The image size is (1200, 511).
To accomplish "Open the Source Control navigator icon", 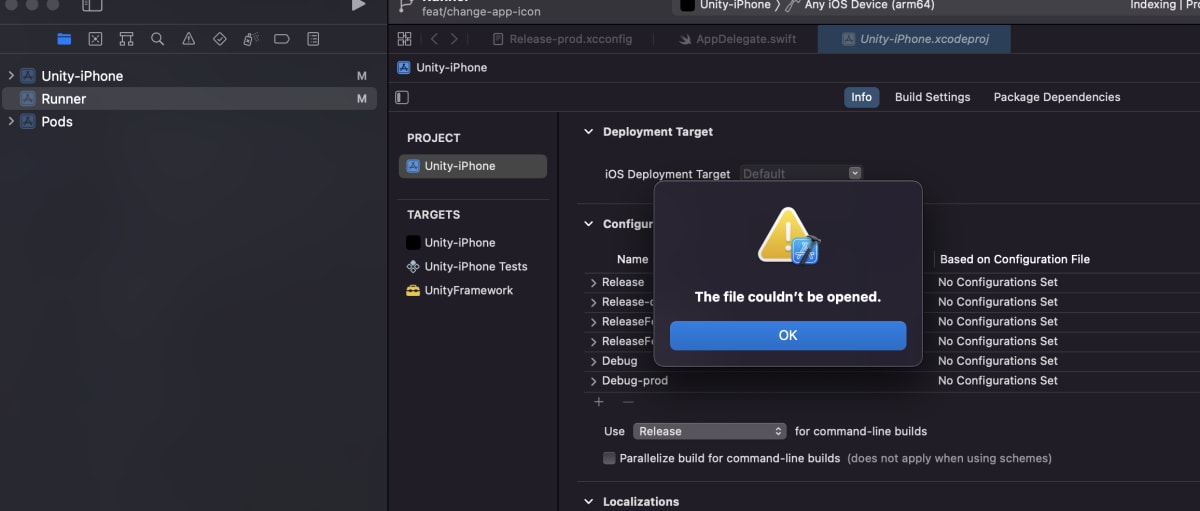I will [x=95, y=39].
